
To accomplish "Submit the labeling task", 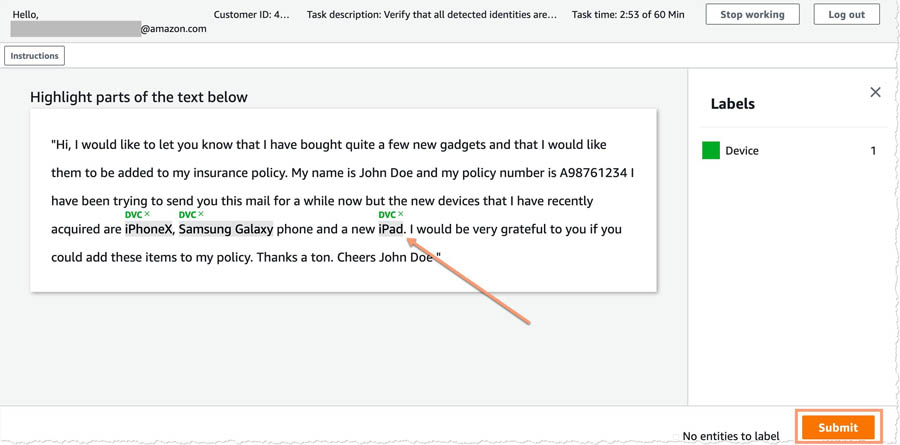I will (x=838, y=427).
